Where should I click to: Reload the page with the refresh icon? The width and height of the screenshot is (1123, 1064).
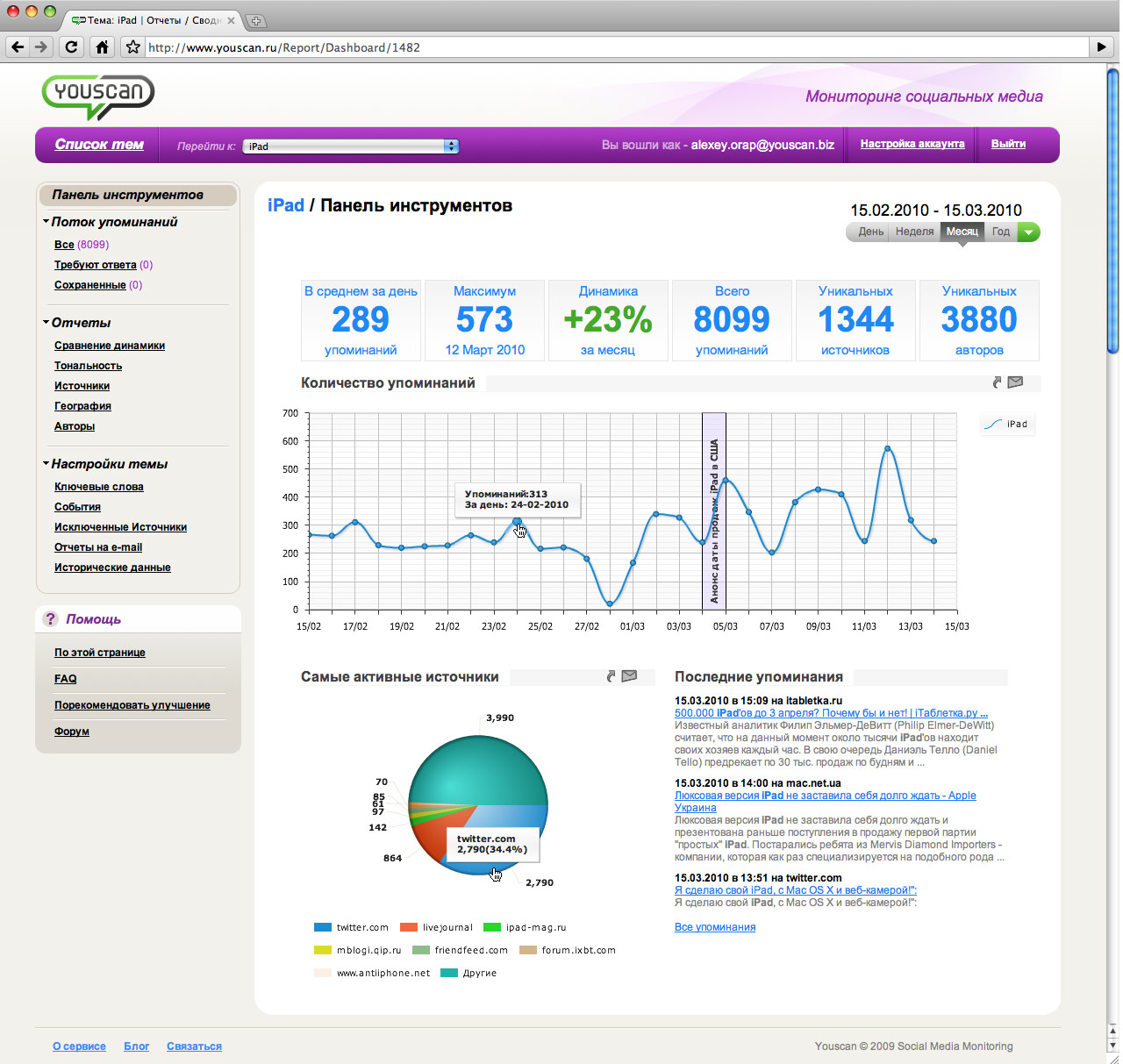tap(72, 47)
